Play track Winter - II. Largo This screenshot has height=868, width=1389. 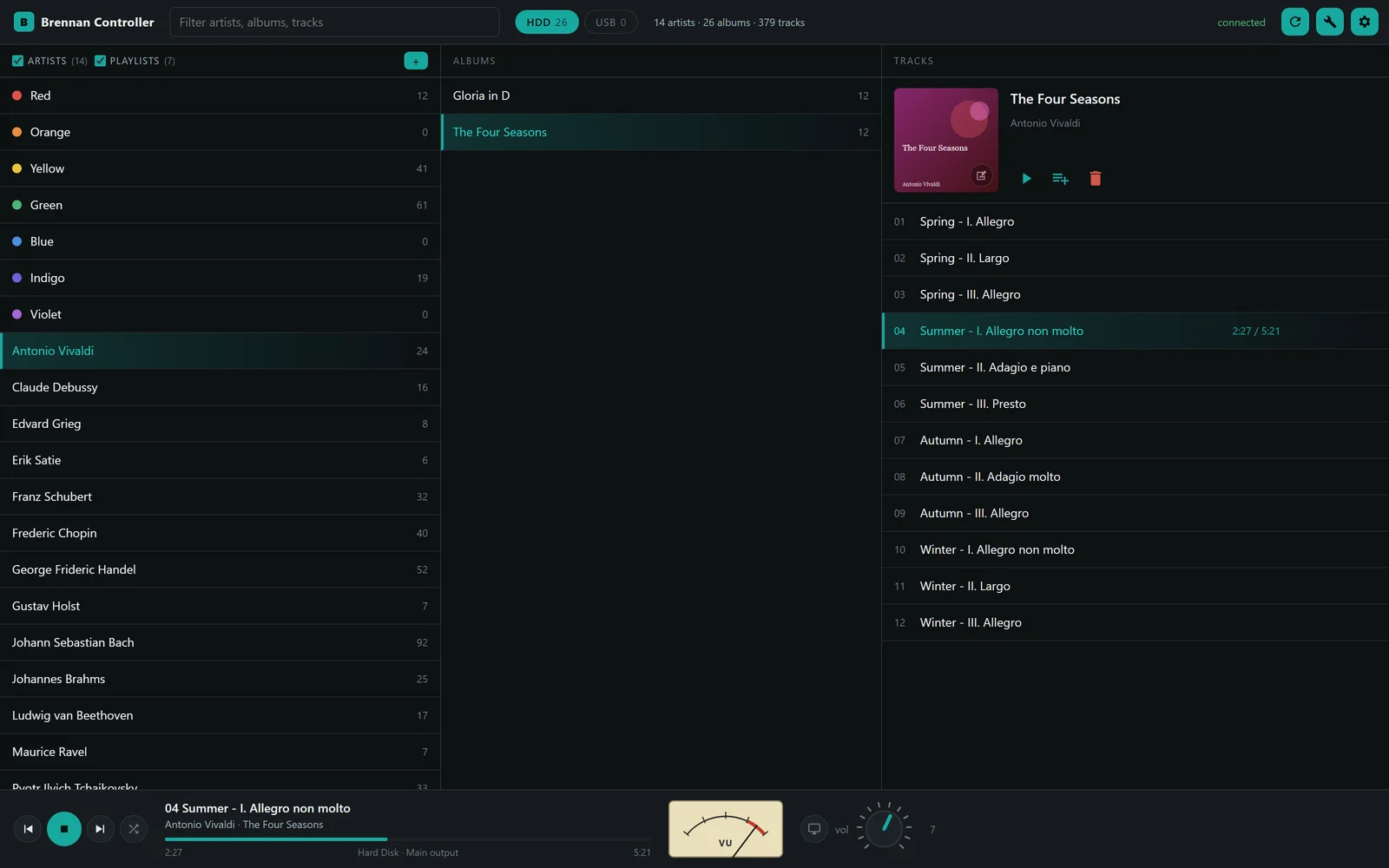[1136, 586]
